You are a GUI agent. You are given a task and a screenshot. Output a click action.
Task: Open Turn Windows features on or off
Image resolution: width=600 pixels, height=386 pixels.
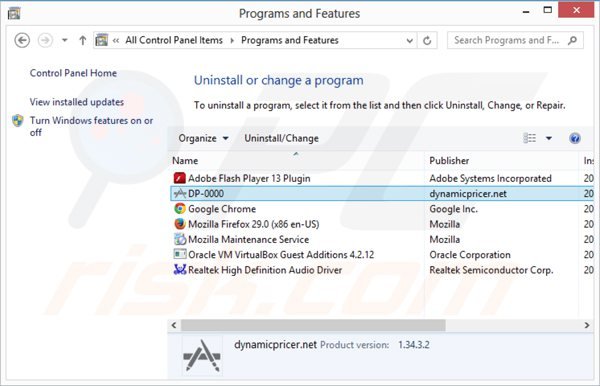(91, 126)
